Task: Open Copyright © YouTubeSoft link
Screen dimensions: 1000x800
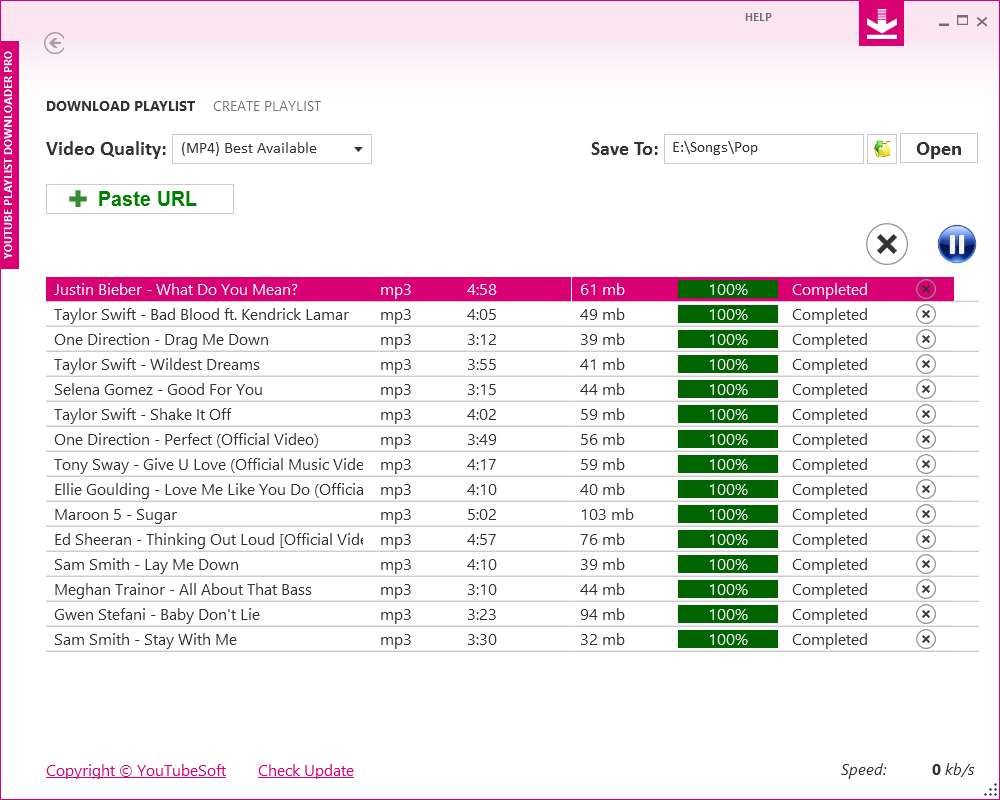Action: [136, 771]
